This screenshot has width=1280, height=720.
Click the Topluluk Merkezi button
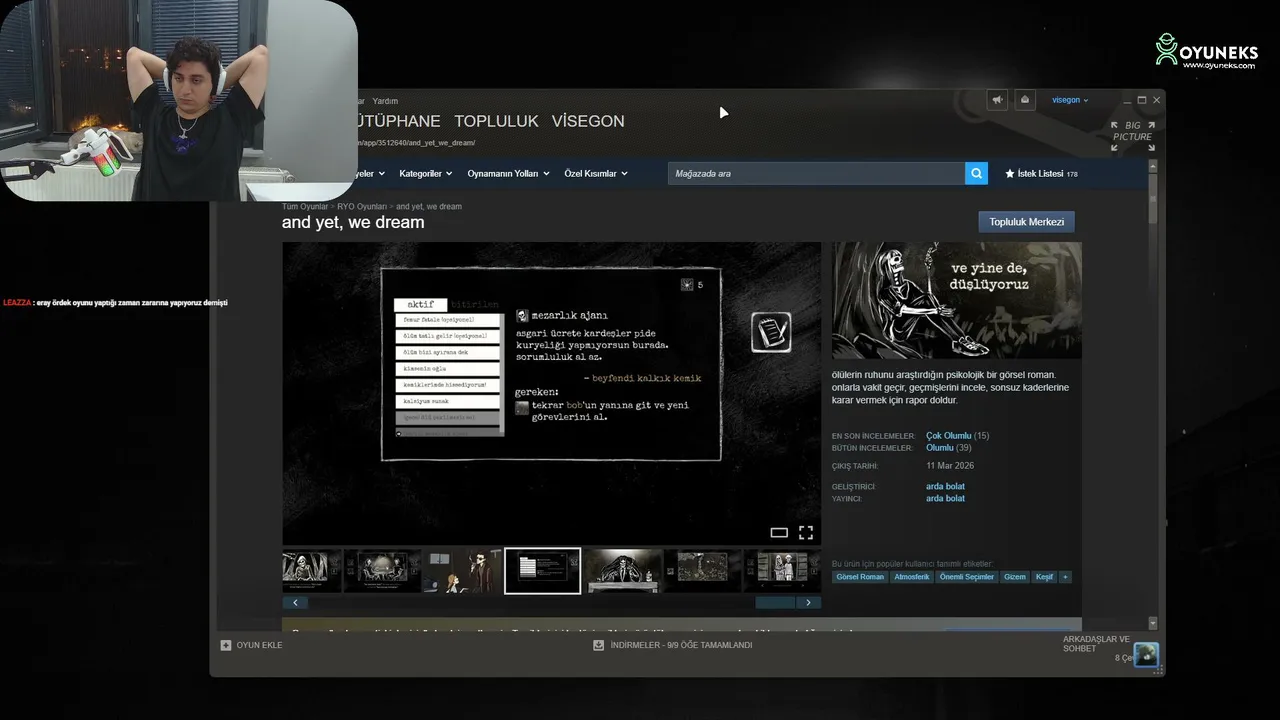pos(1026,222)
